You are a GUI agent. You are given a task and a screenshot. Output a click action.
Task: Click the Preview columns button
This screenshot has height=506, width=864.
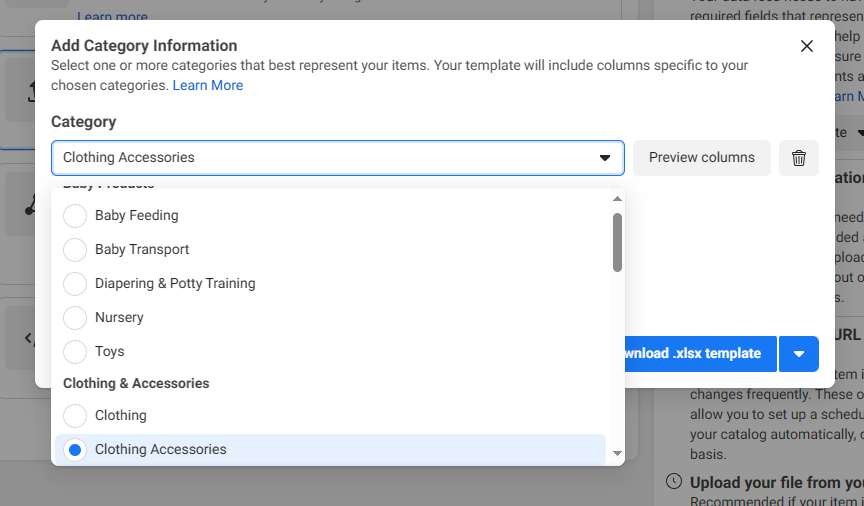701,158
